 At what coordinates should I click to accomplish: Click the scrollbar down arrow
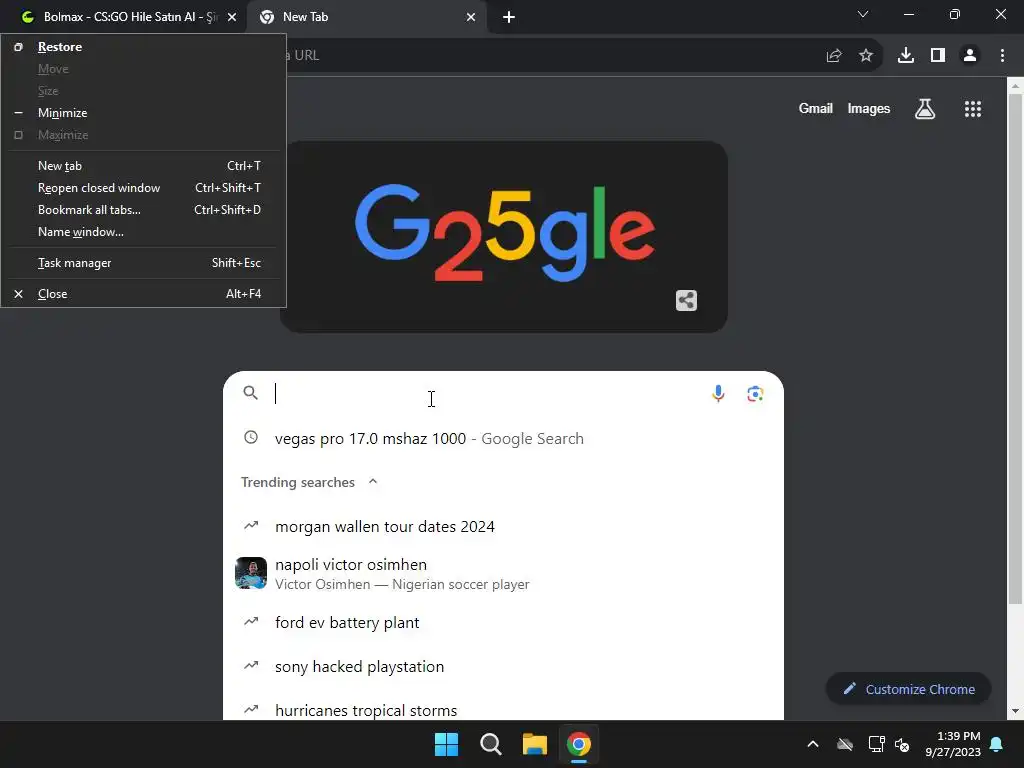pos(1015,711)
